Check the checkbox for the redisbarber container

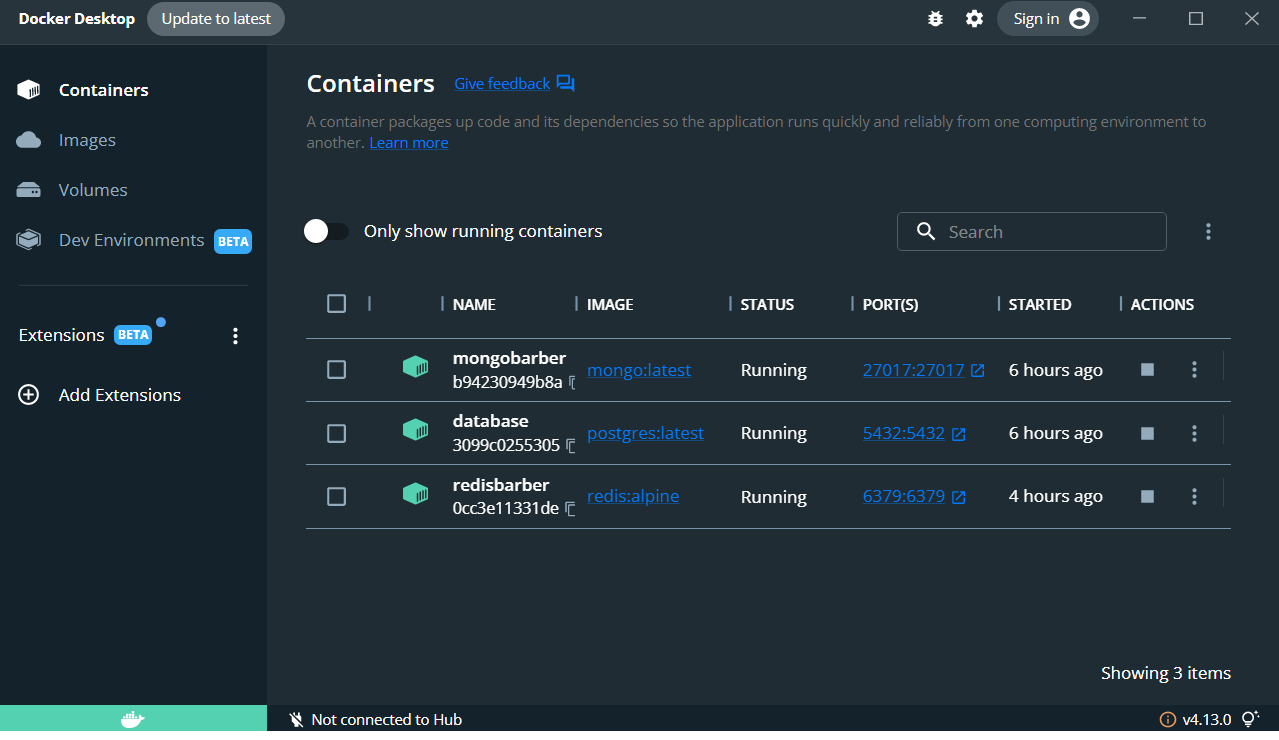click(336, 496)
